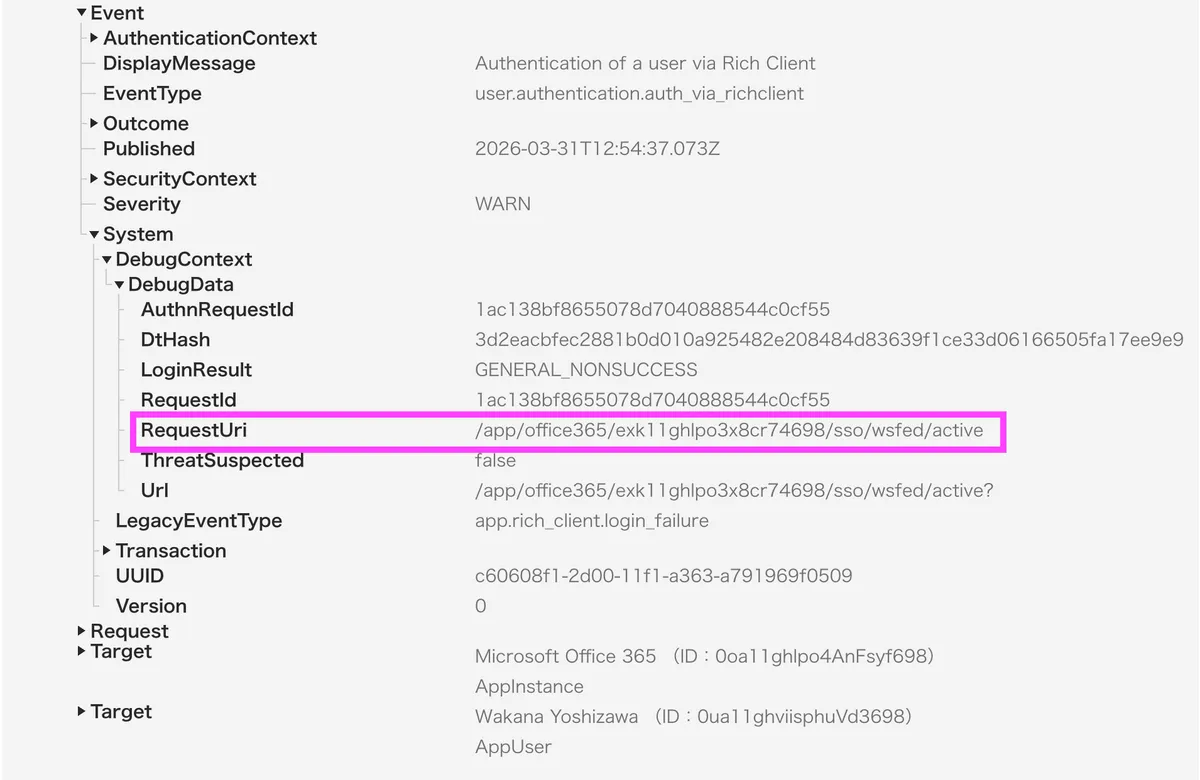Image resolution: width=1200 pixels, height=780 pixels.
Task: Click the DtHash value
Action: [829, 340]
